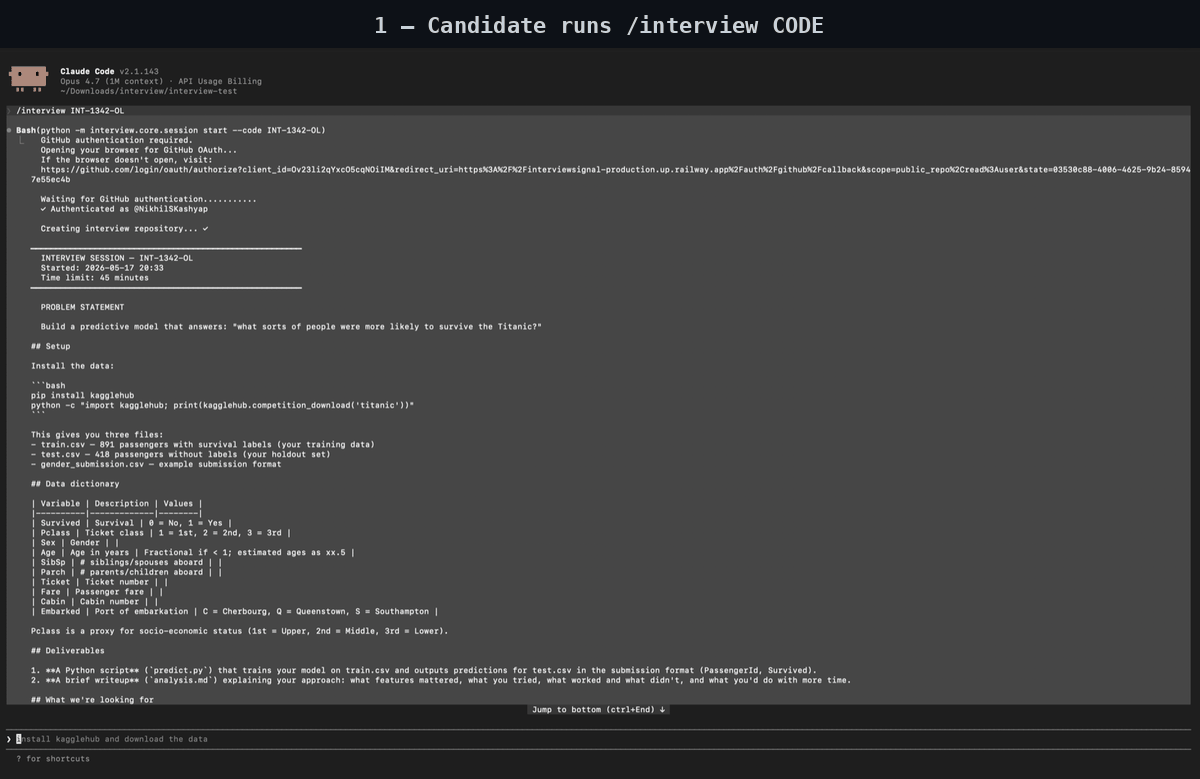Click 'gender_submission.csv – example submission format' line
The width and height of the screenshot is (1200, 779).
coord(156,464)
